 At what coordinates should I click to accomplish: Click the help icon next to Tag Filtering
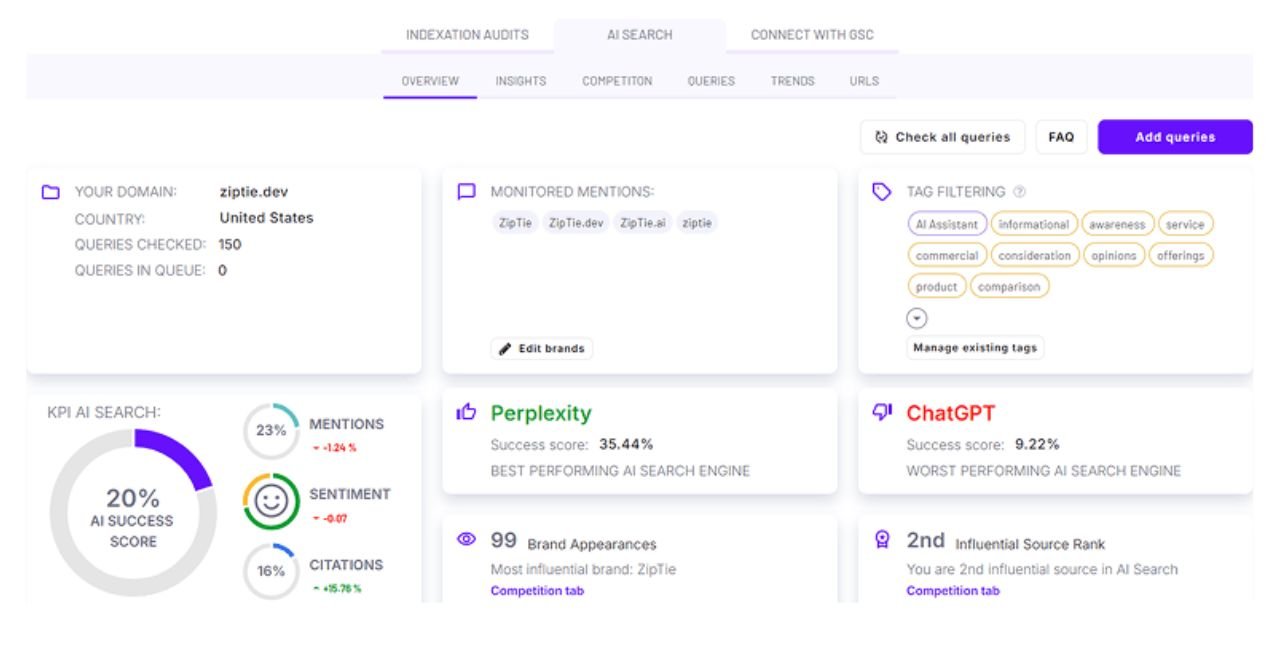point(1019,192)
